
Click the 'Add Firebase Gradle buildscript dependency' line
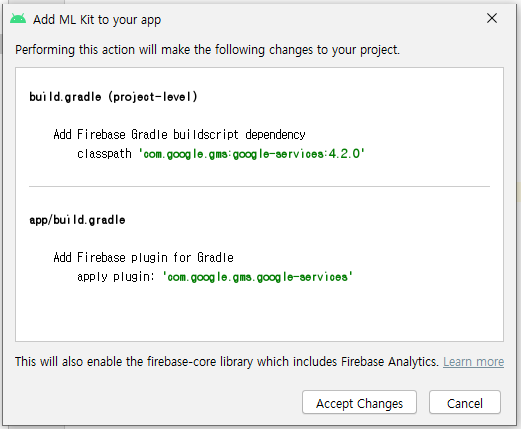pyautogui.click(x=179, y=134)
